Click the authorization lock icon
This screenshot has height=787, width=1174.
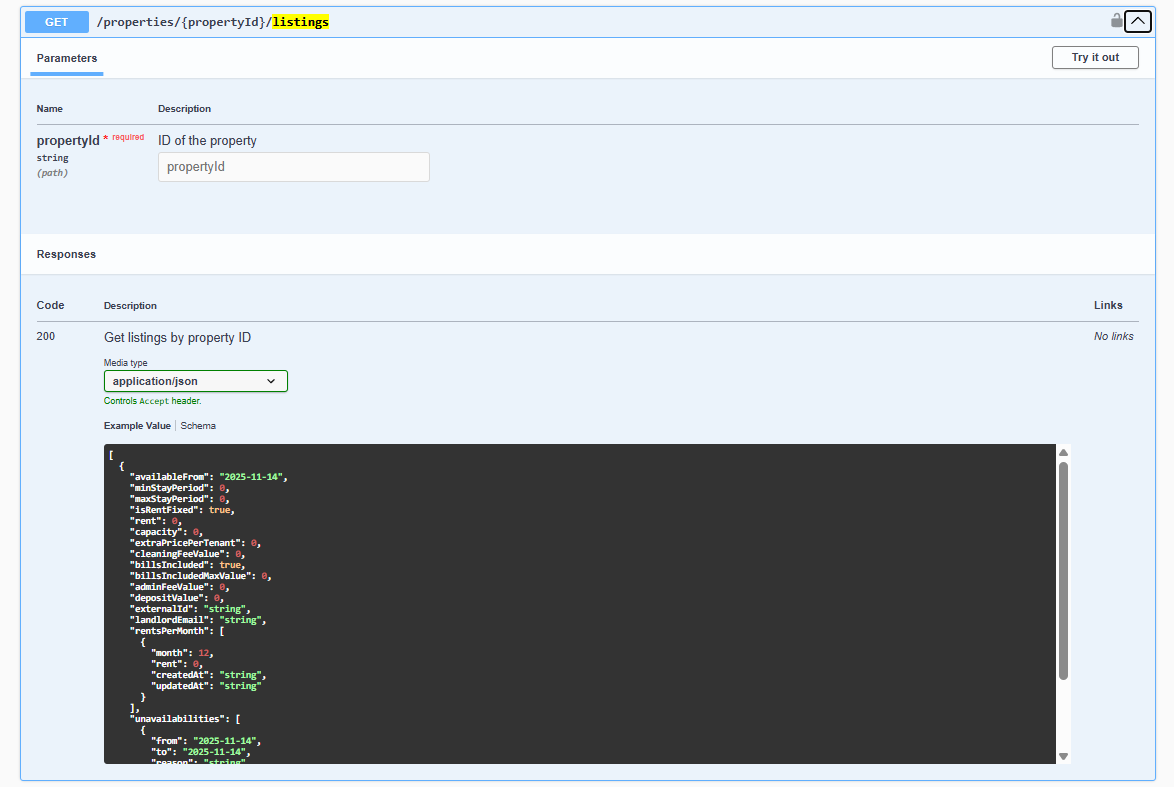1116,21
